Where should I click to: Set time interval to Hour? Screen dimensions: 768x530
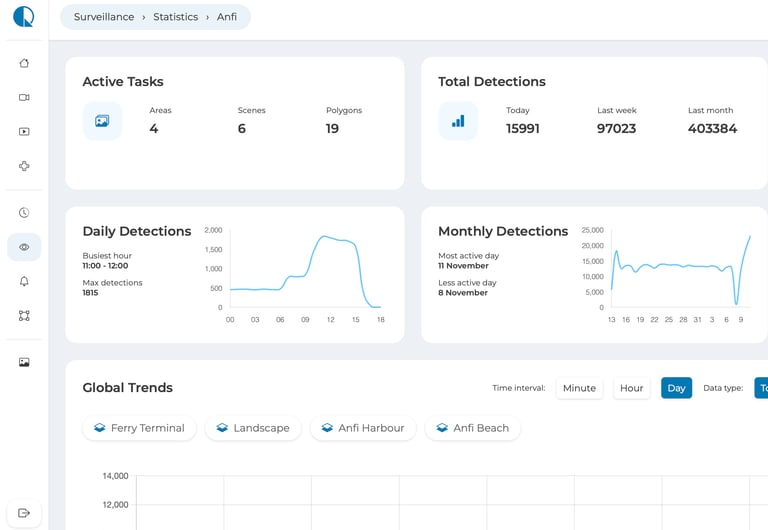631,388
